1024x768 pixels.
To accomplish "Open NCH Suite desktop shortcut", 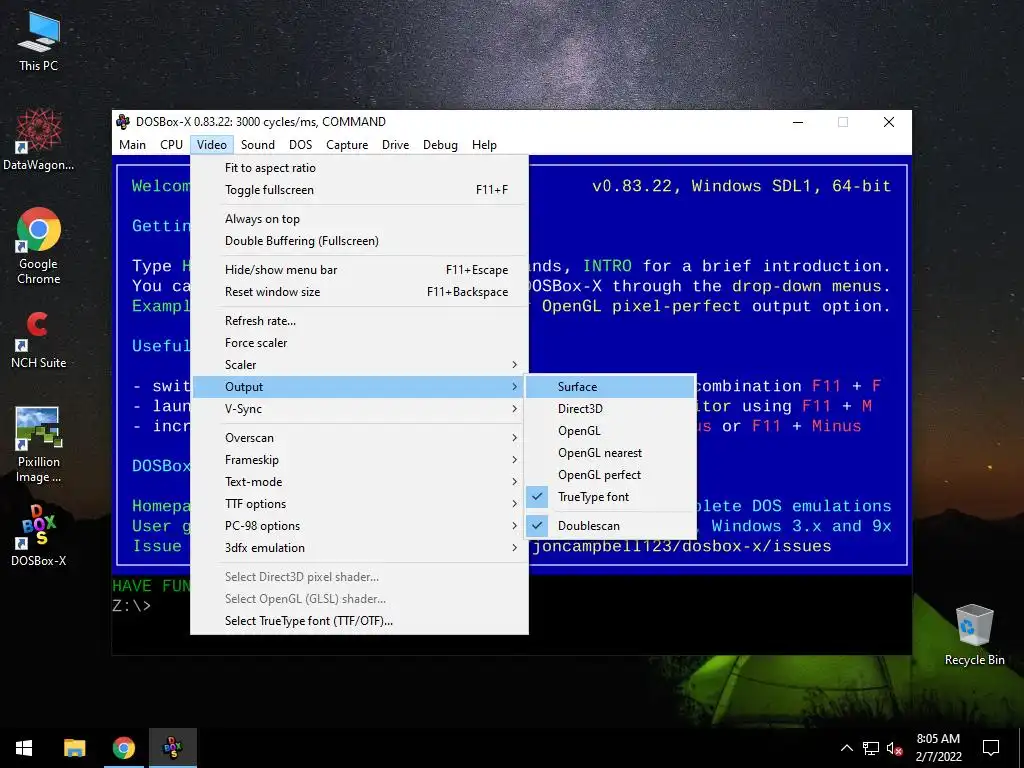I will click(x=39, y=340).
